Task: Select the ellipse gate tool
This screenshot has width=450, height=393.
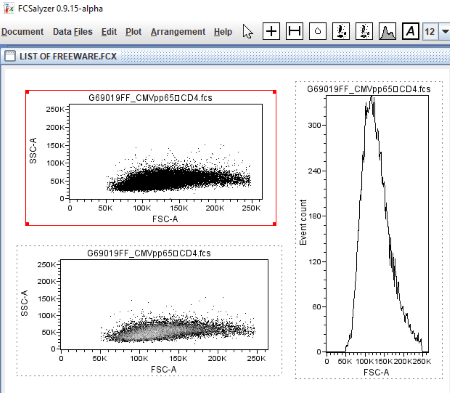Action: 318,31
